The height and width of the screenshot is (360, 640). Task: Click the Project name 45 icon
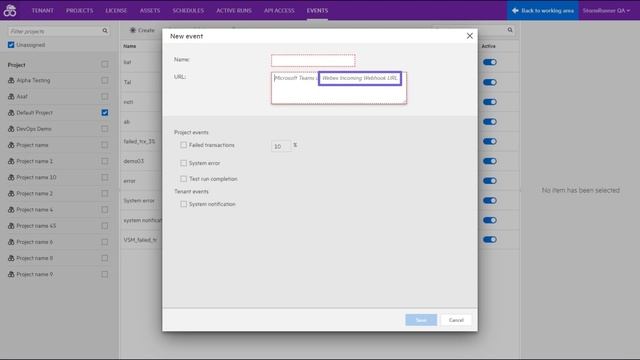(11, 226)
